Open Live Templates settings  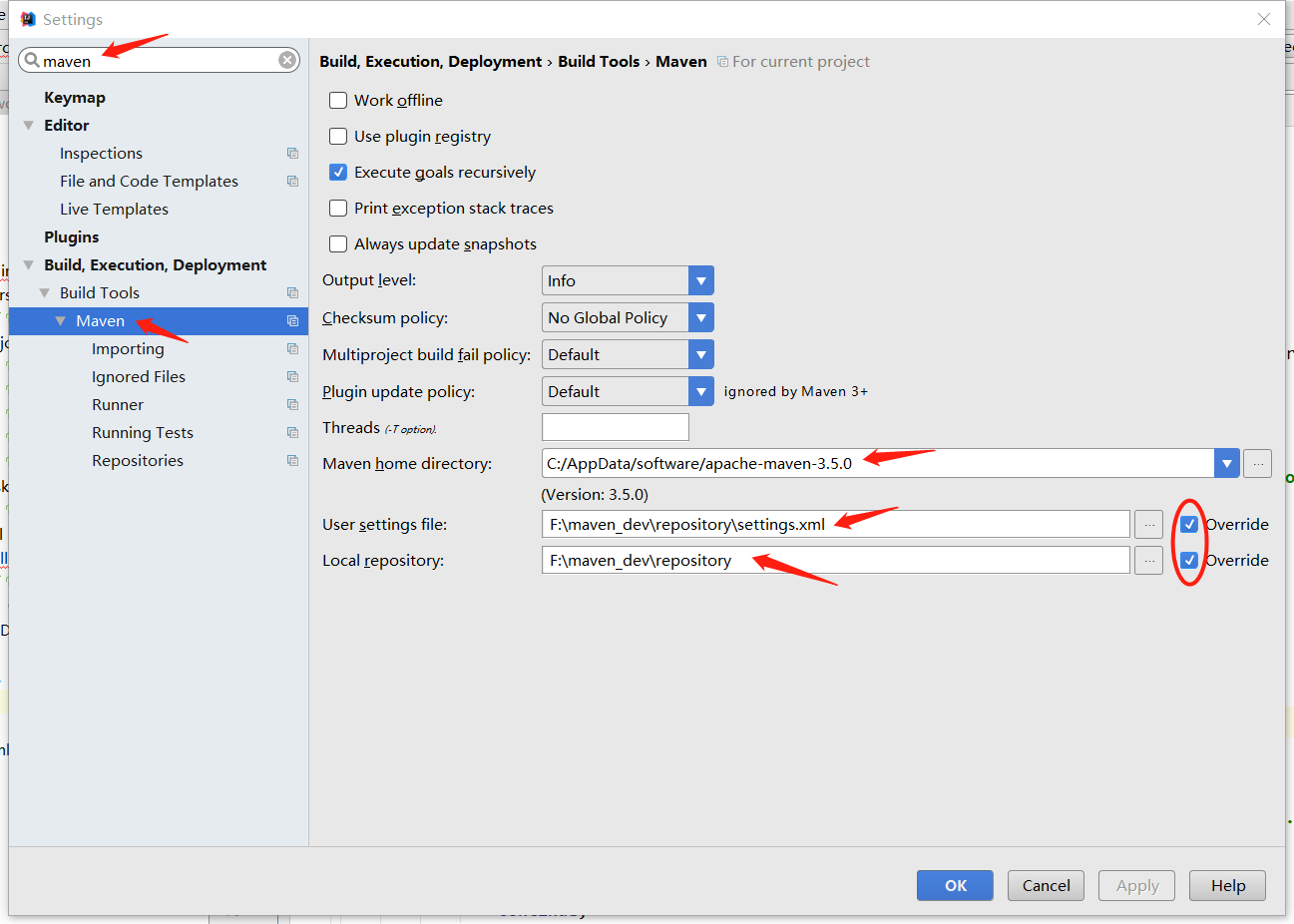[x=114, y=209]
